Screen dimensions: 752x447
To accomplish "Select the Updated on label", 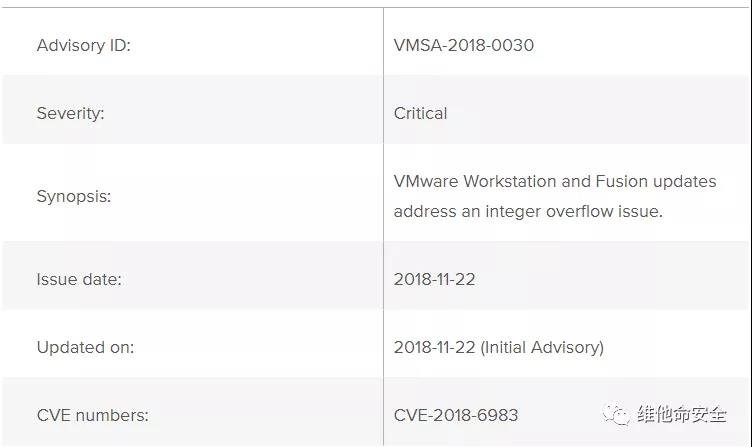I will point(85,347).
